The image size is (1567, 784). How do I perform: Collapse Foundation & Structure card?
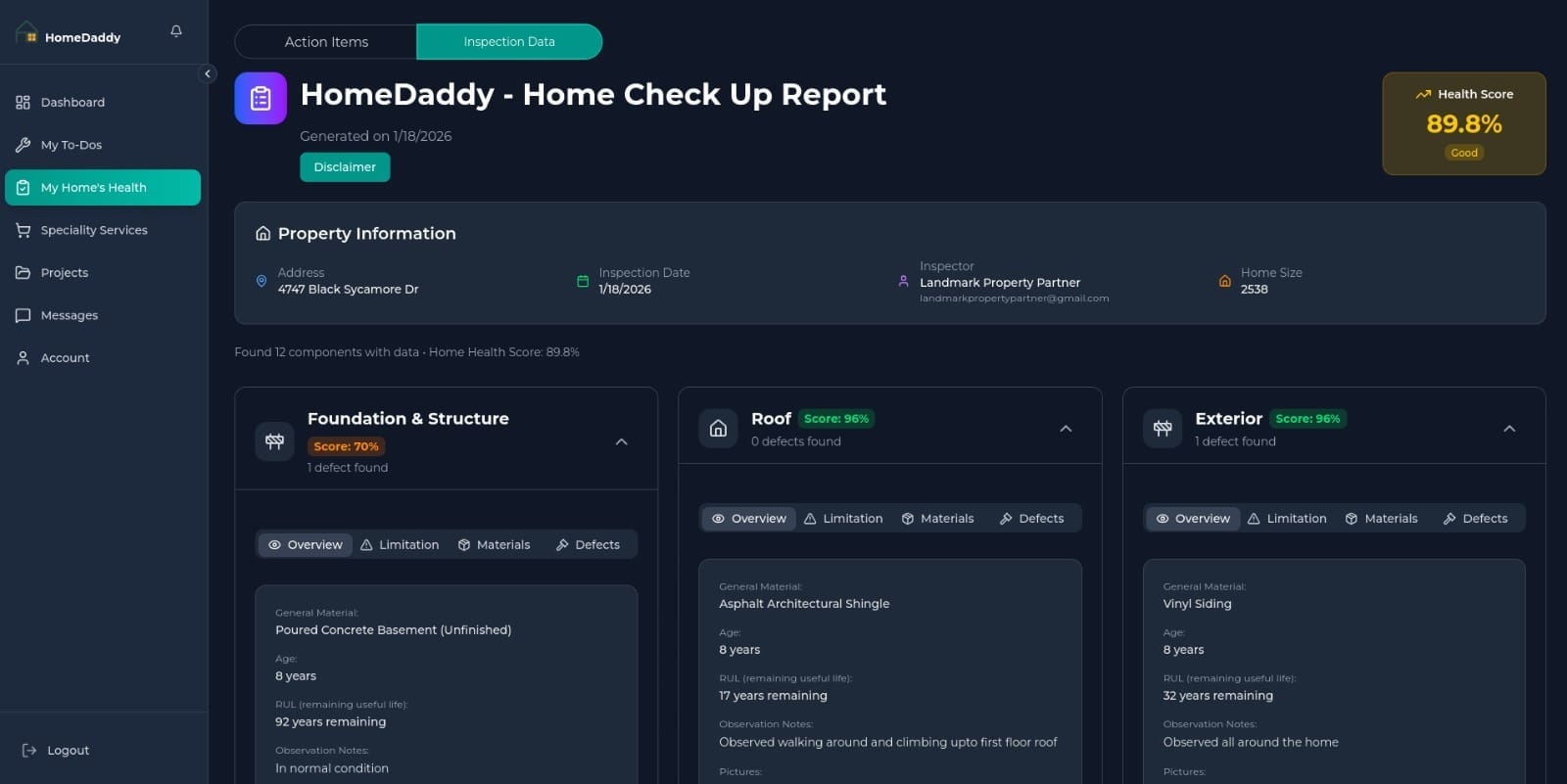621,442
